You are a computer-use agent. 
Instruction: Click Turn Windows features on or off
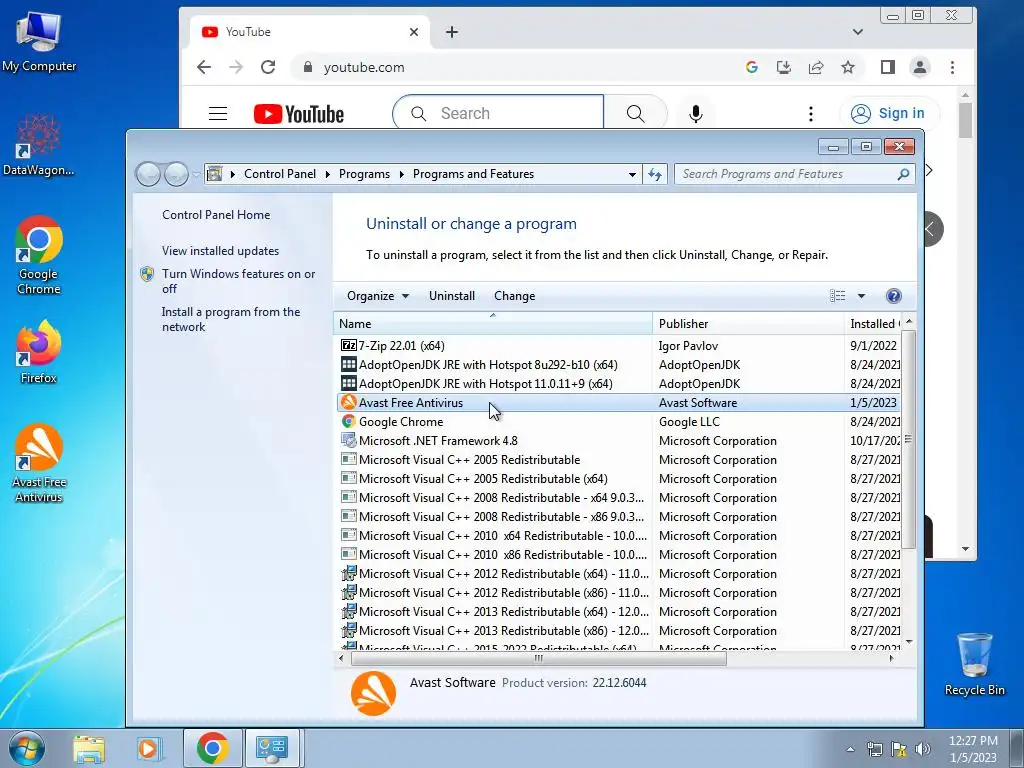tap(238, 281)
